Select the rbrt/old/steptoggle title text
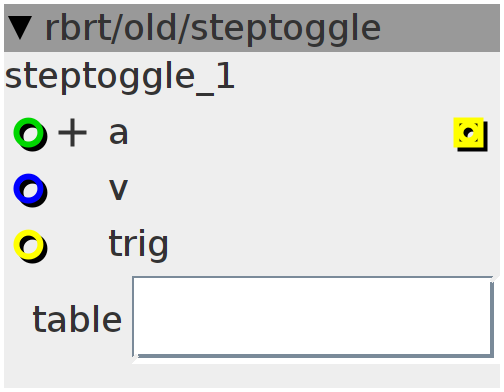Screen dimensions: 504x392 [213, 29]
